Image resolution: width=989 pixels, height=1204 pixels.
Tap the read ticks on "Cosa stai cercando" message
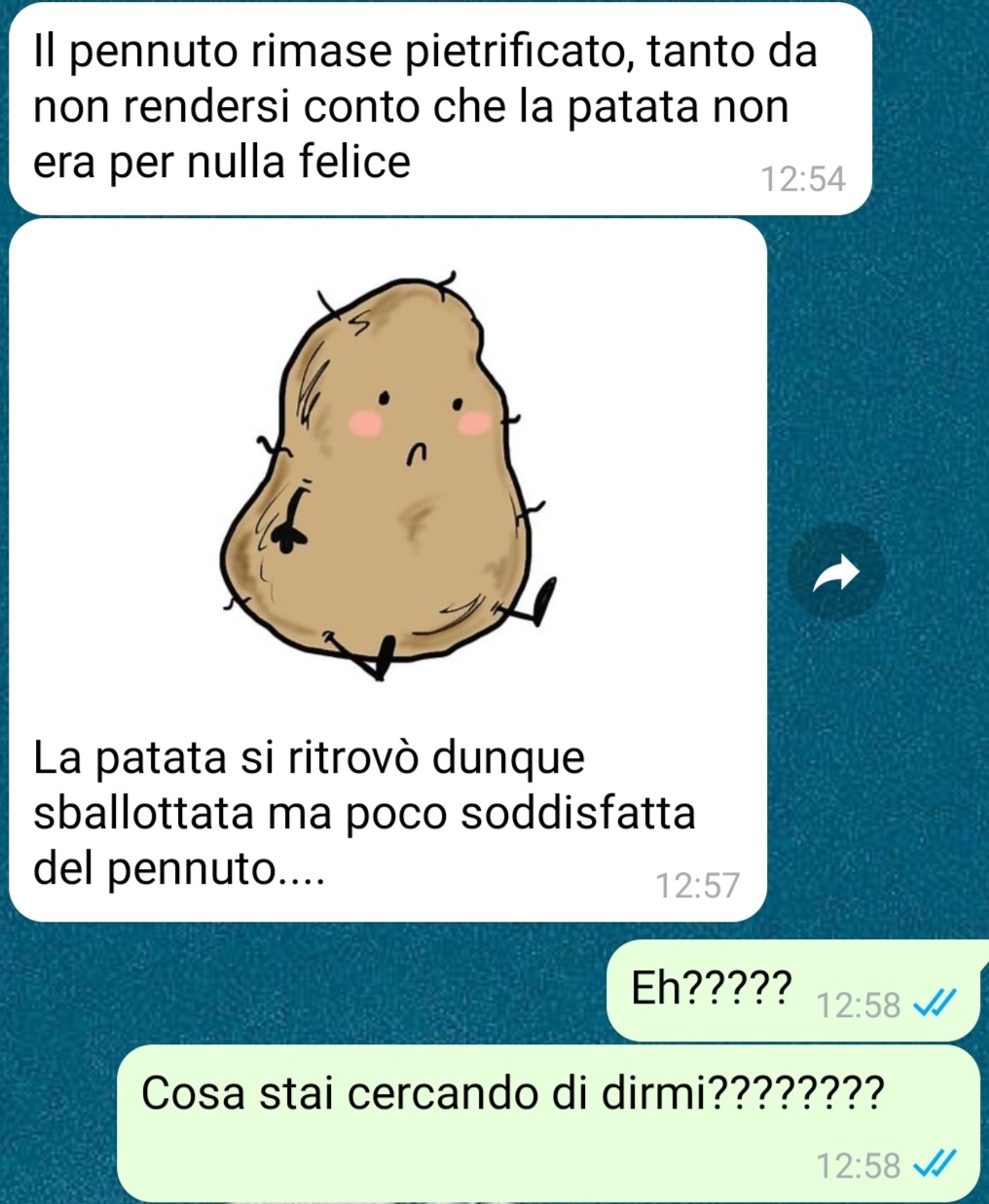pos(936,1163)
